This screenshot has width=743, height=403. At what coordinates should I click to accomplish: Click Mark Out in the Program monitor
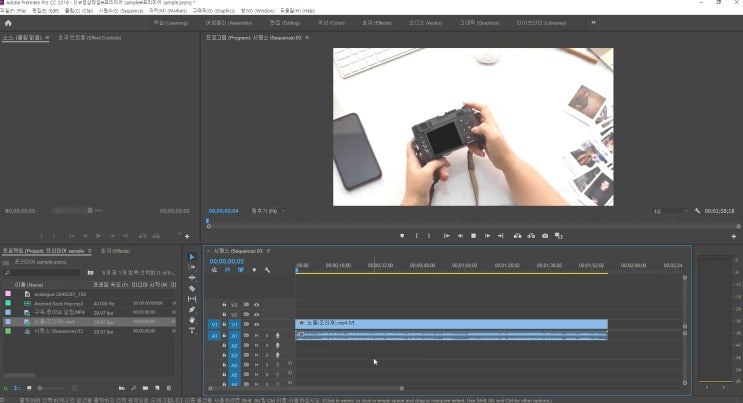tap(429, 236)
